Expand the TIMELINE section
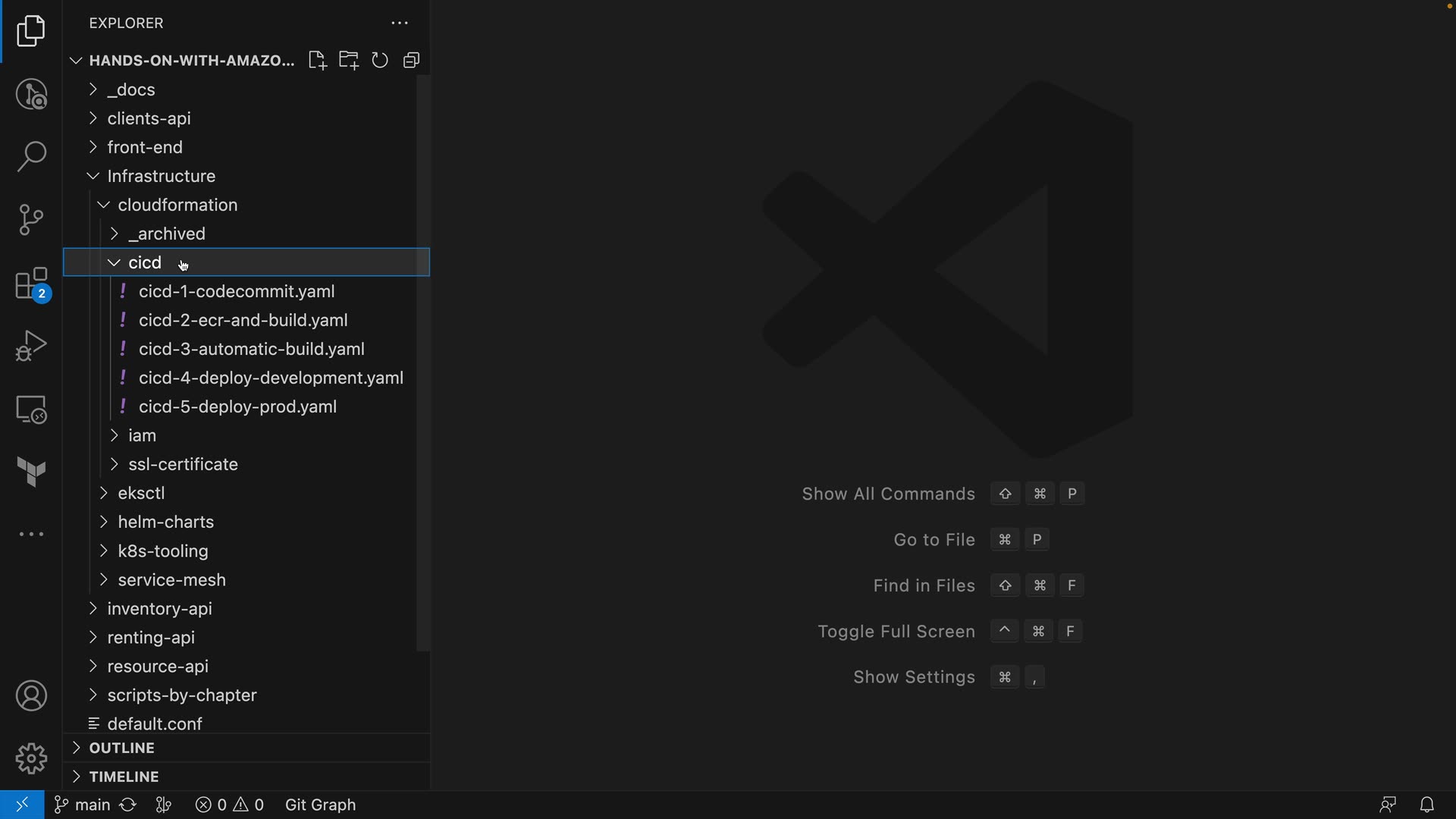 coord(124,777)
